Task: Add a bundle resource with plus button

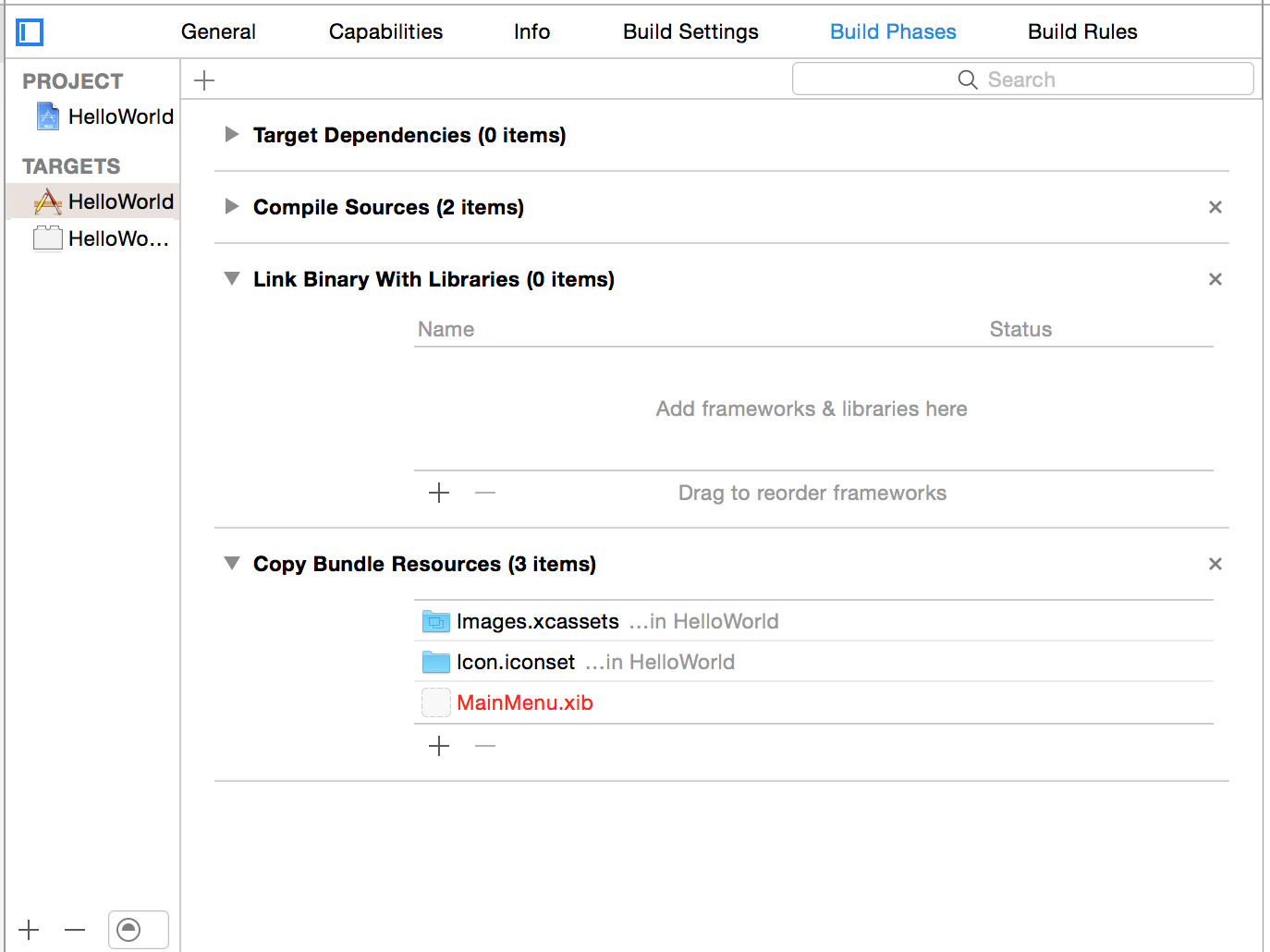Action: point(439,746)
